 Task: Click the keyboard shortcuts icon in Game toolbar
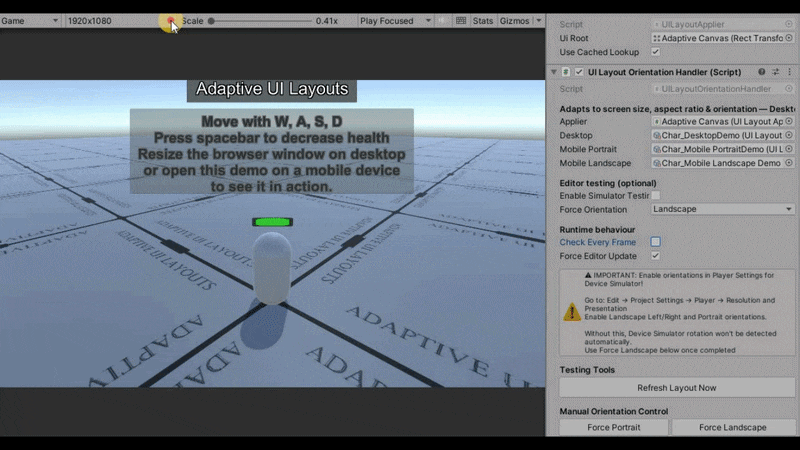coord(461,21)
